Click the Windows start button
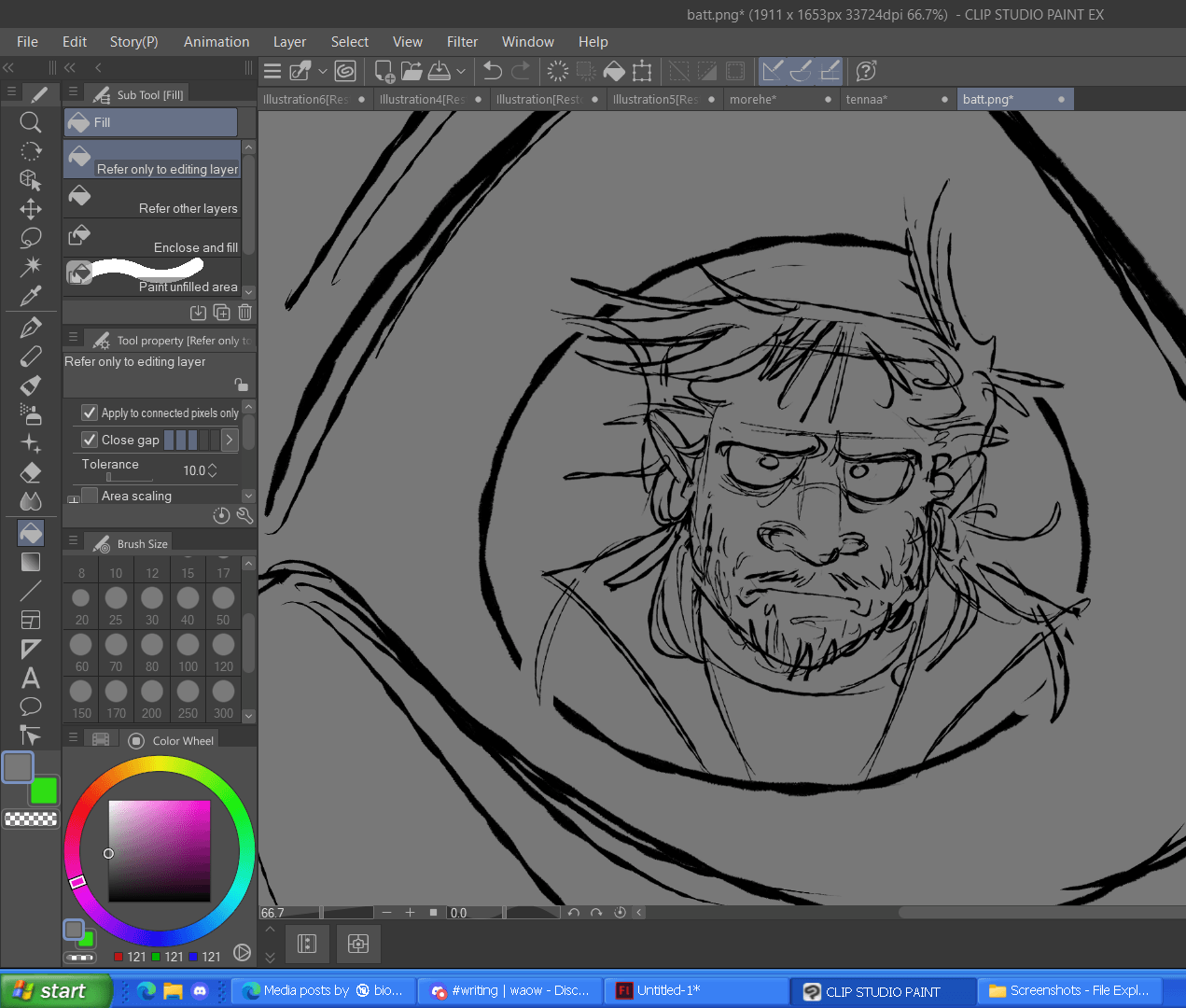The height and width of the screenshot is (1008, 1186). click(54, 990)
